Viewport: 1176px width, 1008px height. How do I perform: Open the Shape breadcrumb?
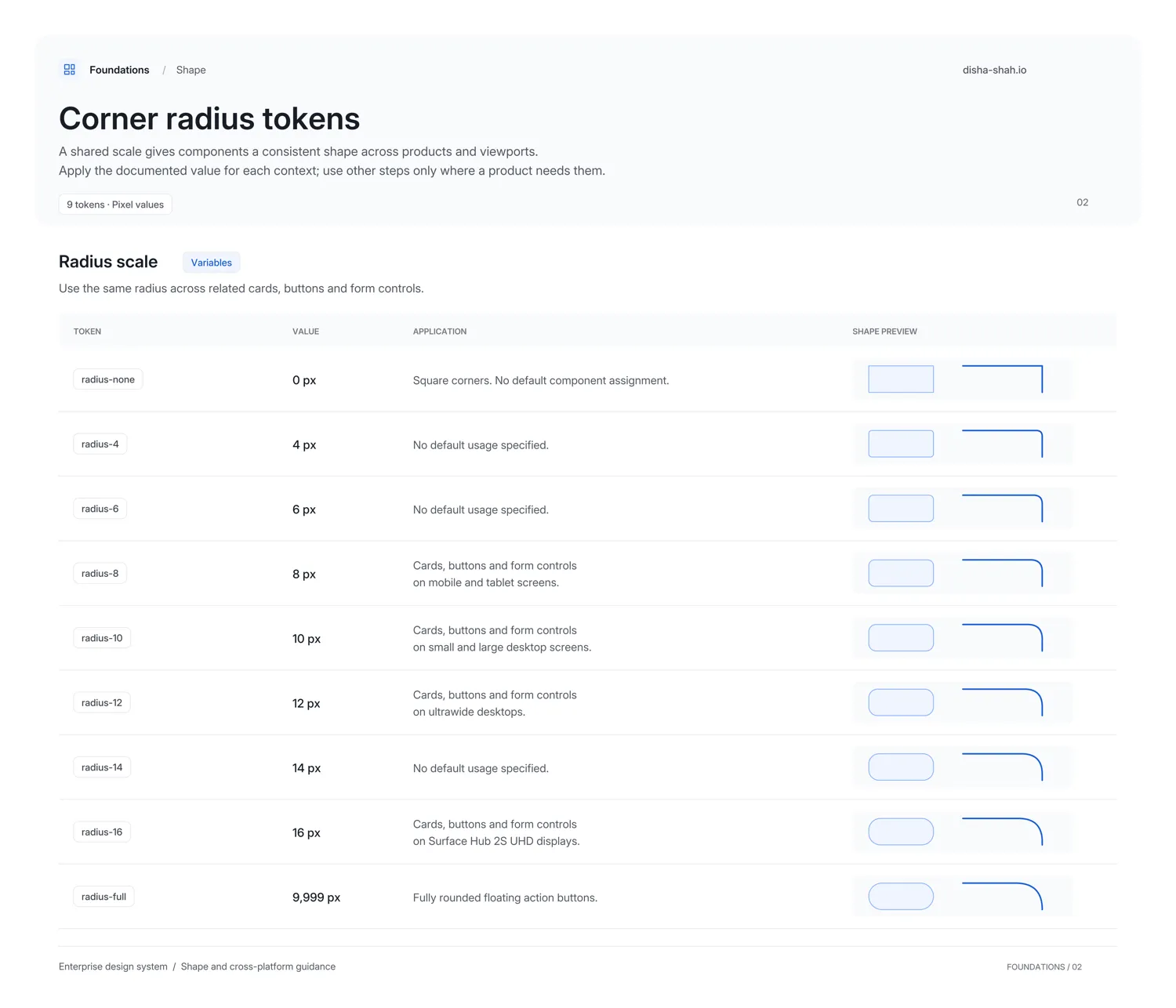(x=191, y=70)
